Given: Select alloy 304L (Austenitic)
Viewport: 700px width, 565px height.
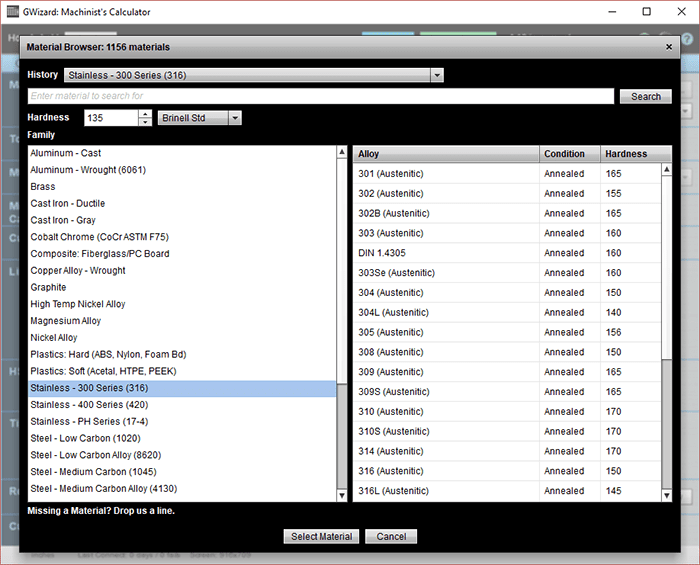Looking at the screenshot, I should 507,312.
